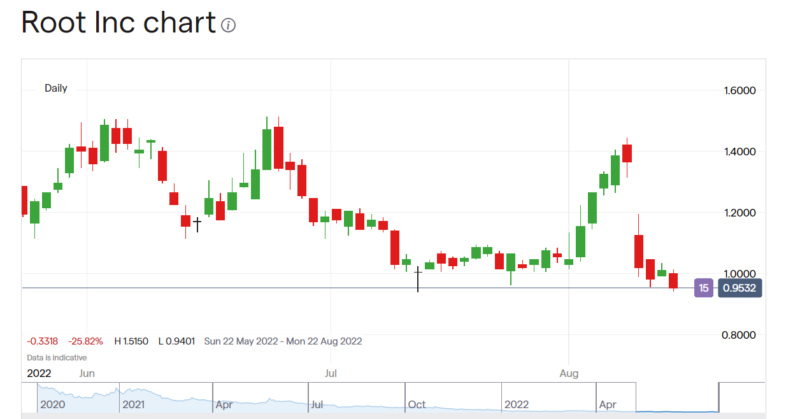The image size is (793, 419).
Task: Click the right handle of navigator range
Action: (x=719, y=397)
